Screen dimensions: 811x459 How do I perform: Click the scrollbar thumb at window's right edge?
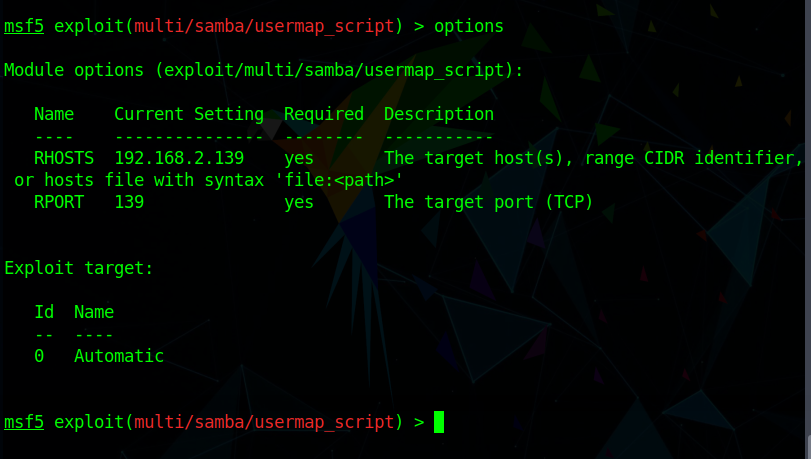pos(808,446)
